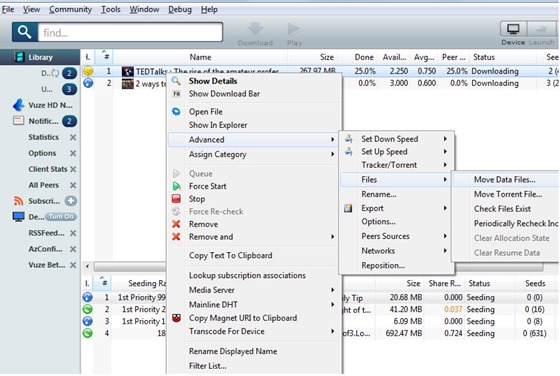Screen dimensions: 560x376
Task: Click the red Stop icon
Action: (x=176, y=199)
